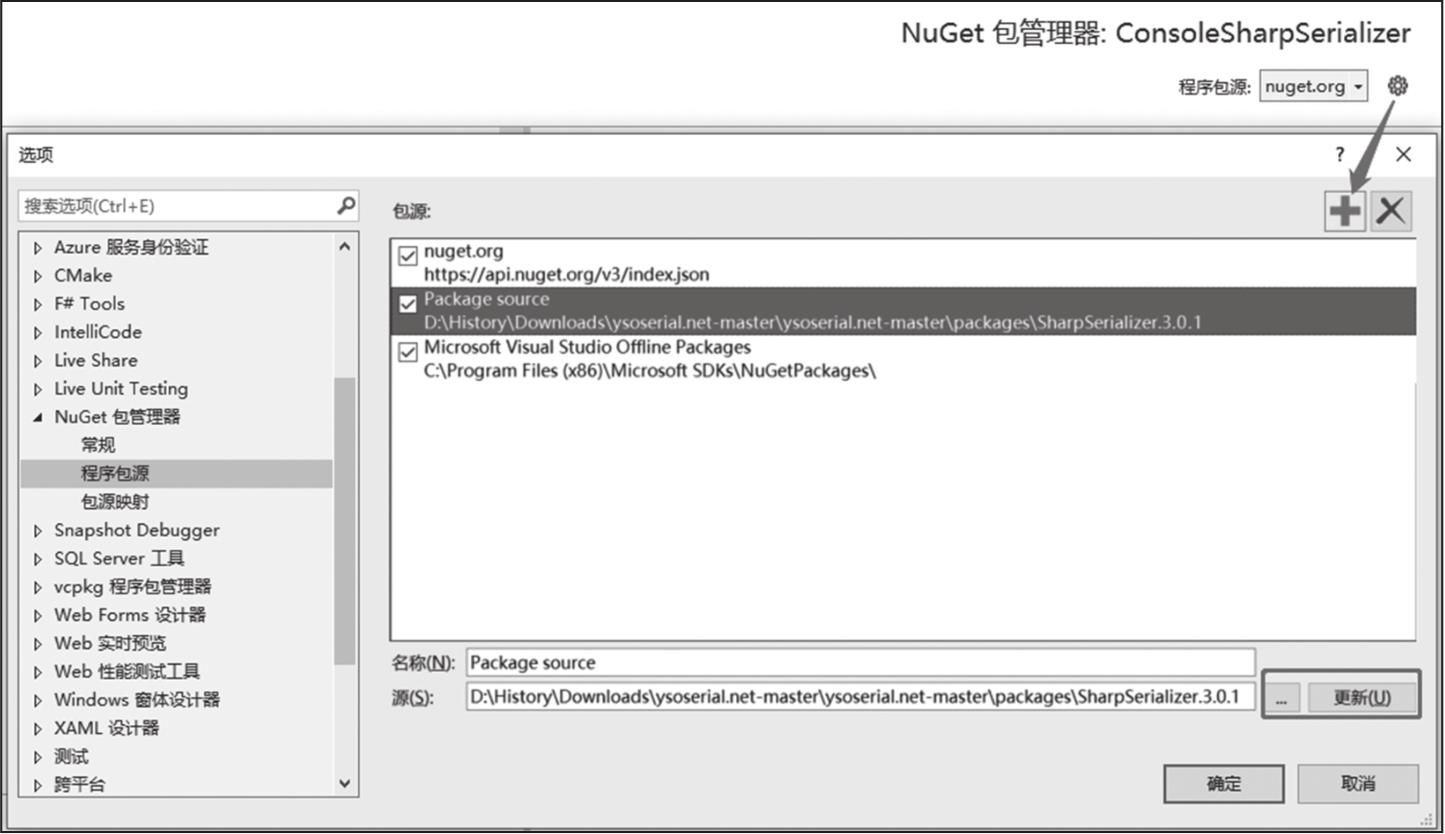The height and width of the screenshot is (834, 1445).
Task: Expand the Live Share node
Action: [38, 361]
